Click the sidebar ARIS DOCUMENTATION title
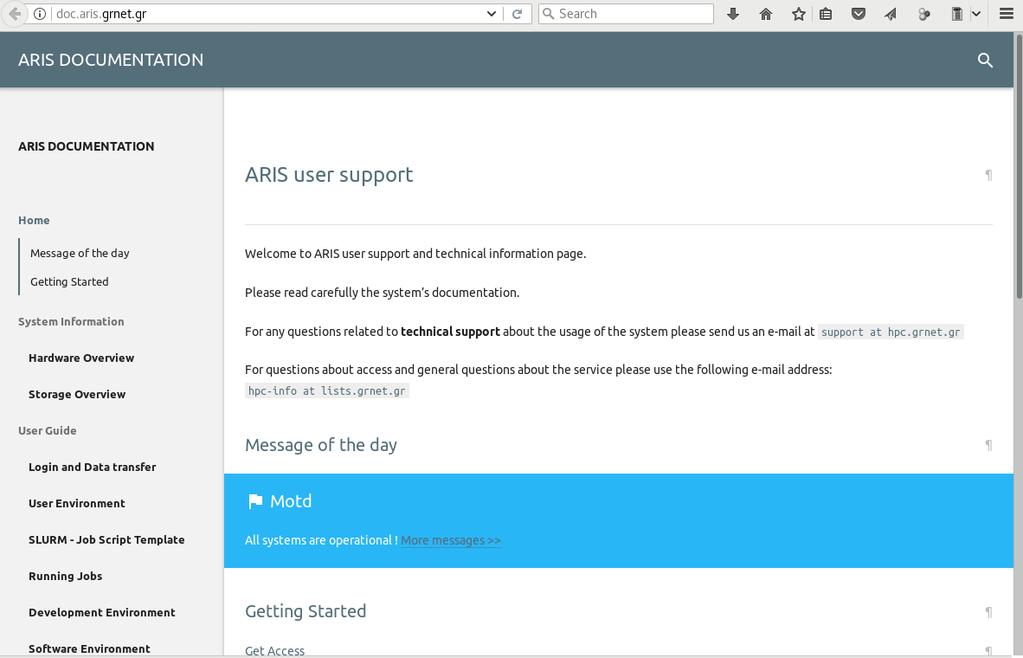Screen dimensions: 1023x658 (86, 147)
